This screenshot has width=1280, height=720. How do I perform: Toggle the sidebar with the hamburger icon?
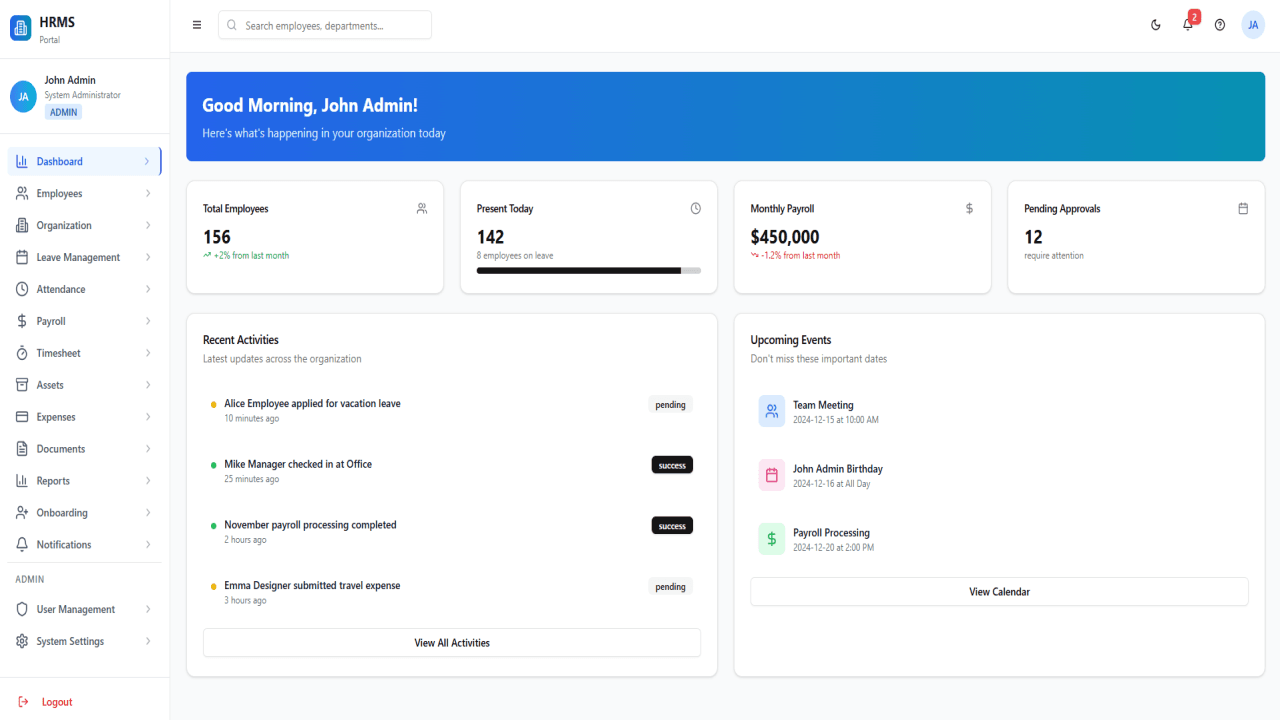(197, 25)
